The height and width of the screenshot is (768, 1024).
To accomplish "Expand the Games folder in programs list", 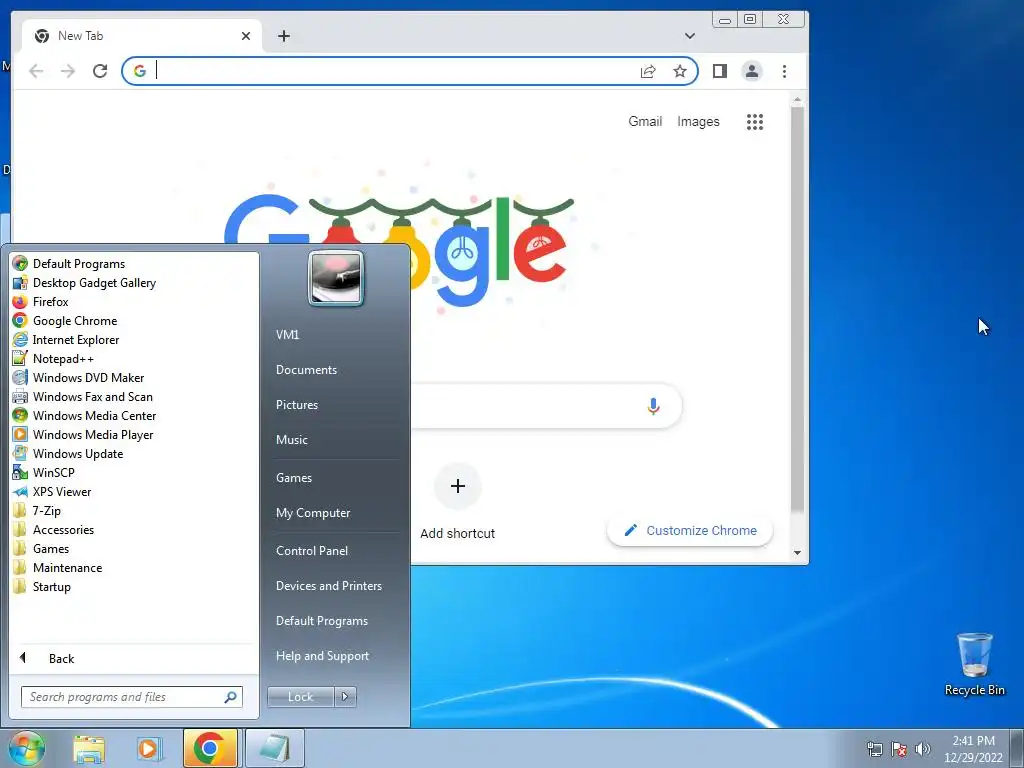I will coord(50,549).
